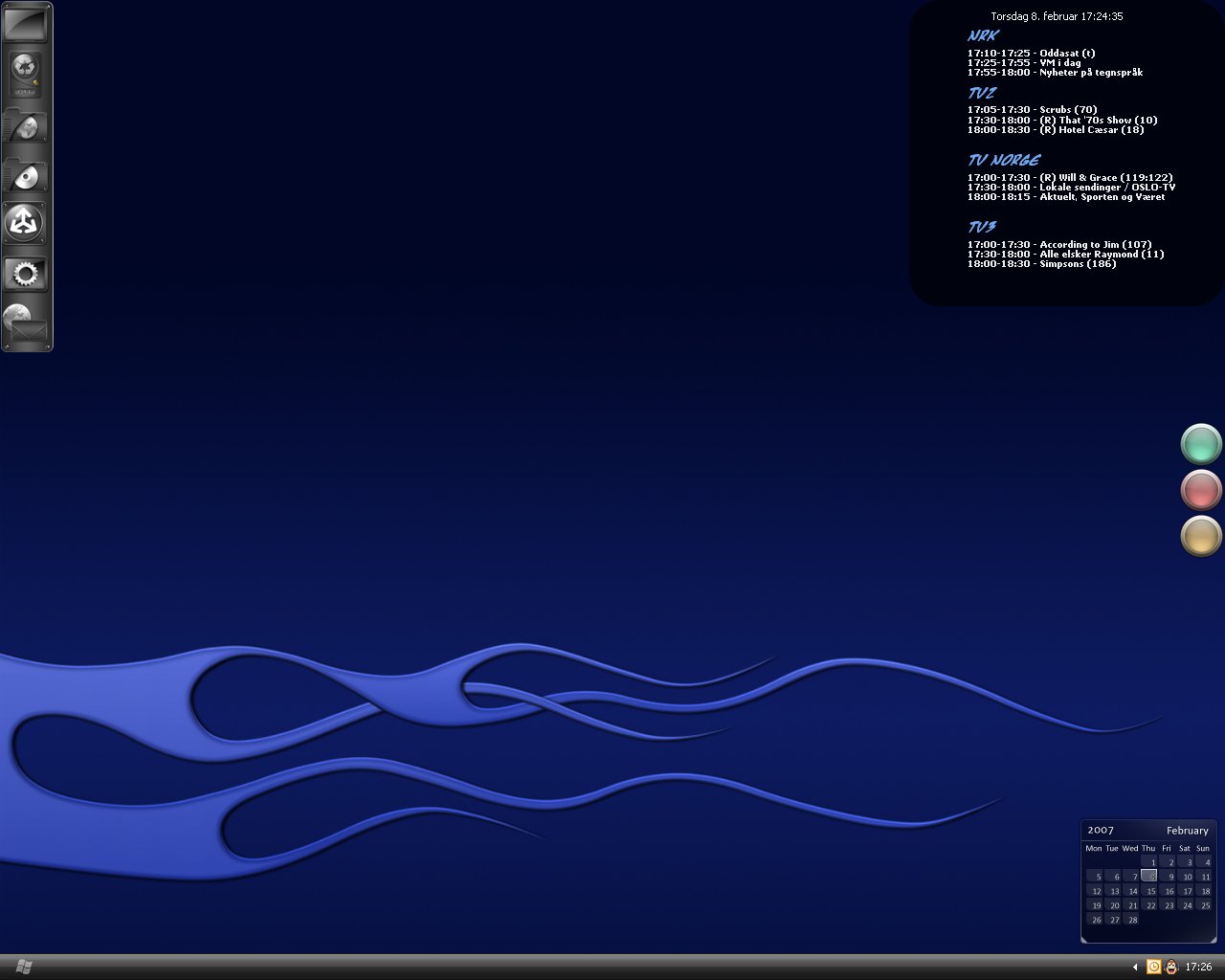Image resolution: width=1225 pixels, height=980 pixels.
Task: Select day 11 in calendar
Action: coord(1204,876)
